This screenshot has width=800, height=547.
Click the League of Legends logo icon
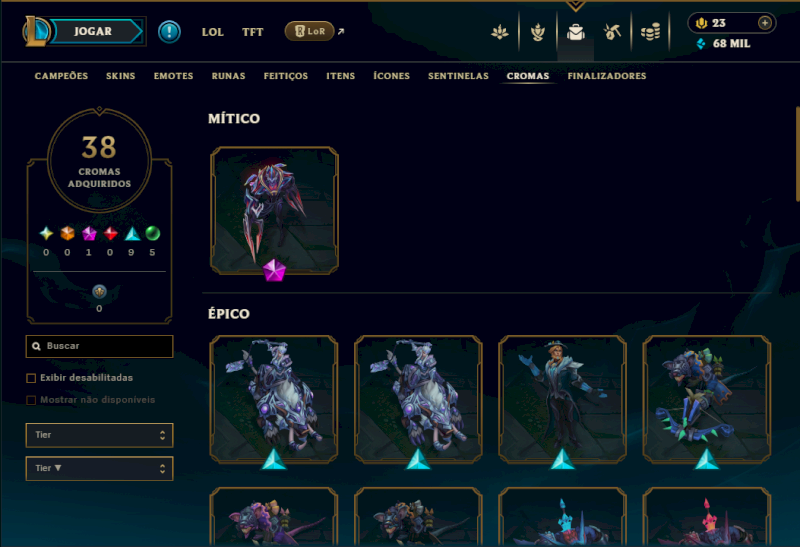[x=36, y=31]
